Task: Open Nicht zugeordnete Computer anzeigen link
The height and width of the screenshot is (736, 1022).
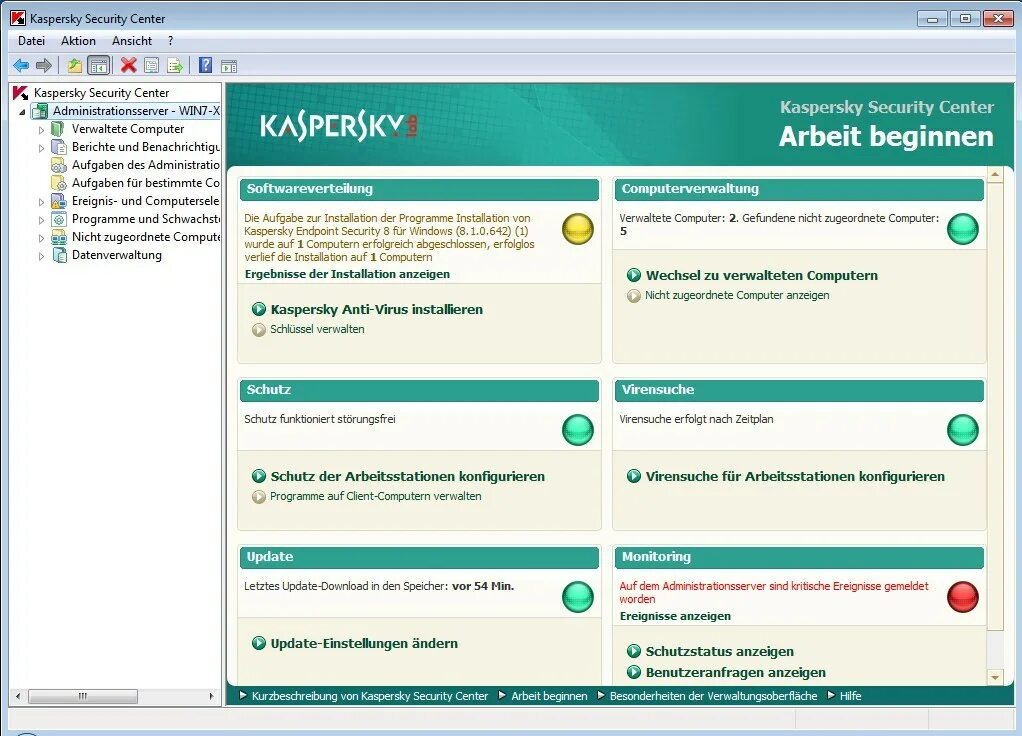Action: (737, 295)
